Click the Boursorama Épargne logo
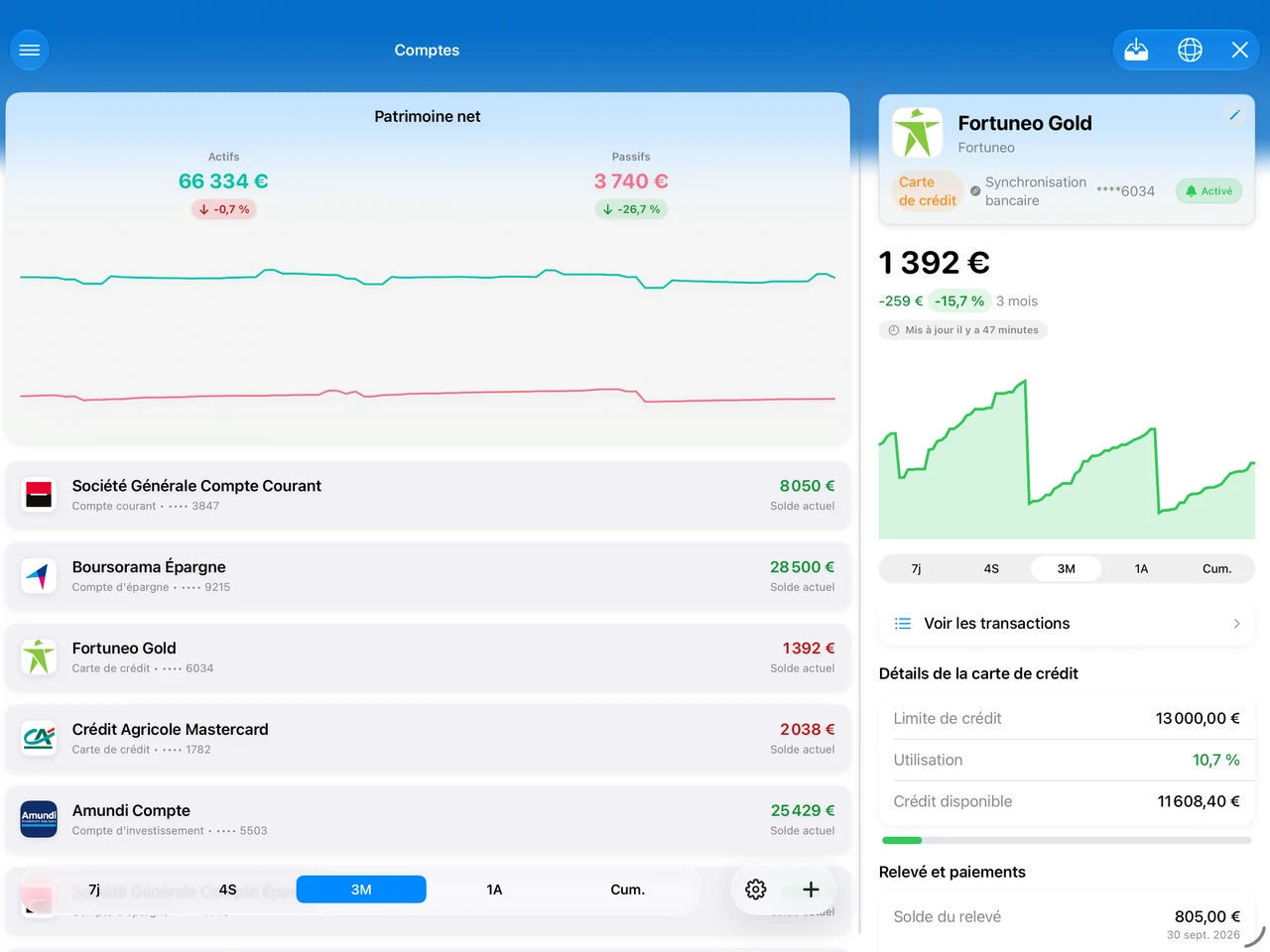Image resolution: width=1270 pixels, height=952 pixels. click(39, 575)
